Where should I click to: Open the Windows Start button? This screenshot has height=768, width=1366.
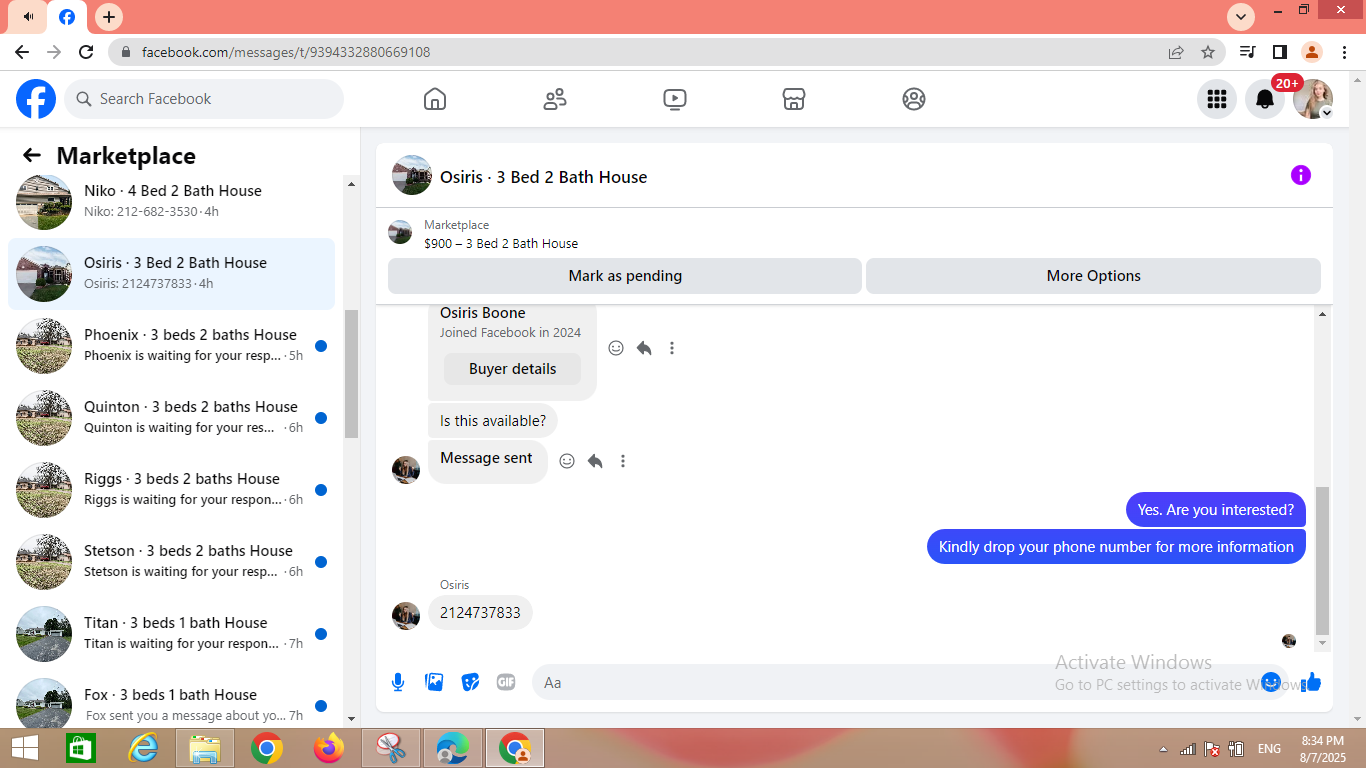click(x=25, y=748)
